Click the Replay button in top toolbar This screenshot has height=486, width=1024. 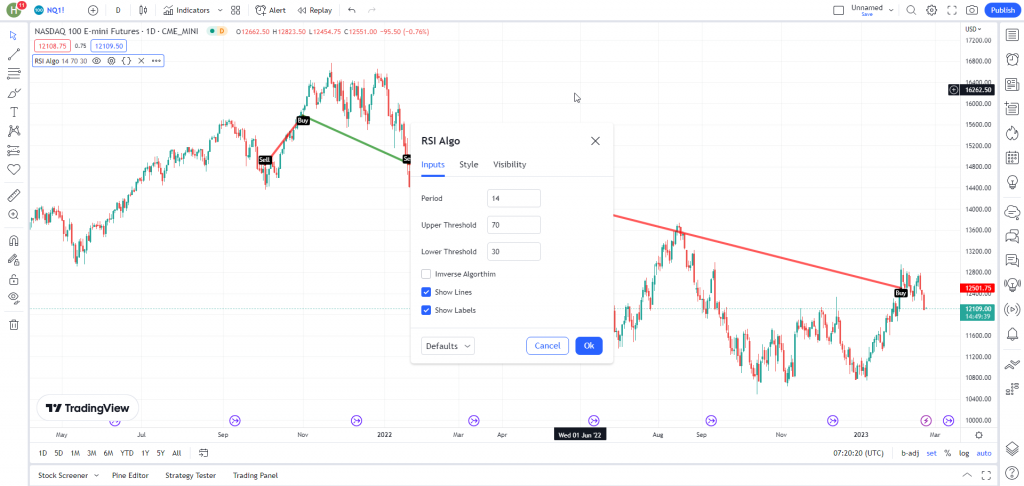coord(315,10)
